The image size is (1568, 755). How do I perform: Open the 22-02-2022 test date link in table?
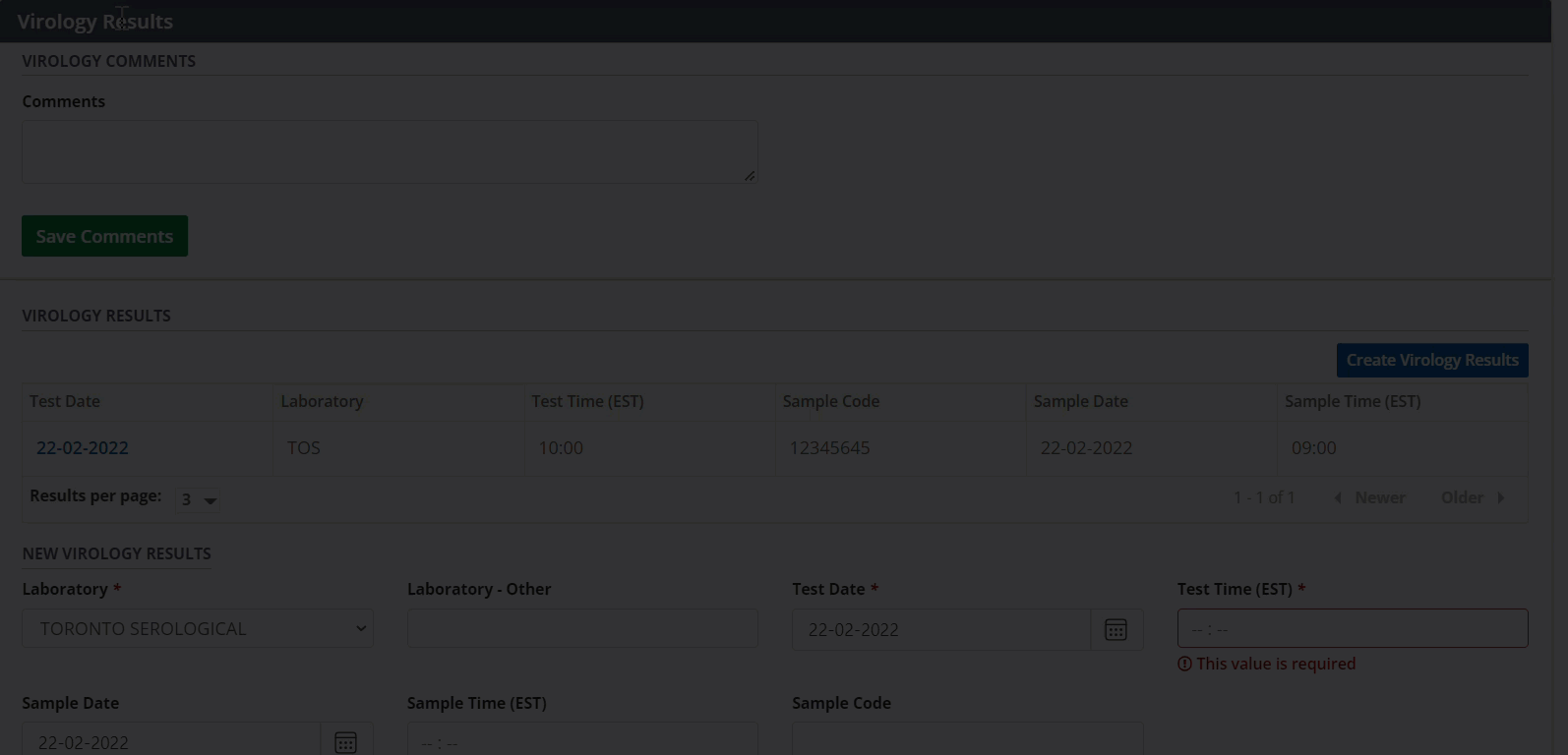click(83, 447)
